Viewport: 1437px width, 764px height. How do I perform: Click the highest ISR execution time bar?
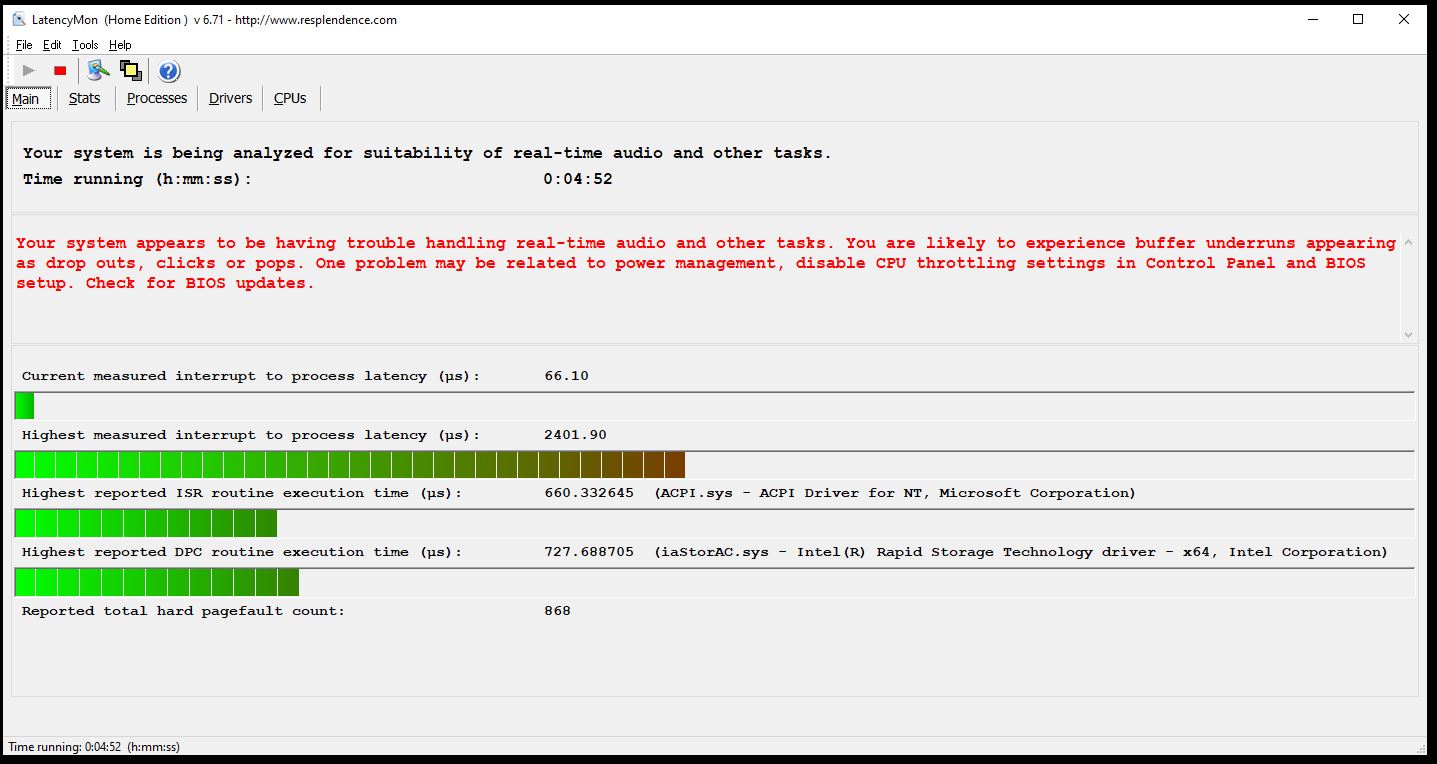tap(714, 523)
